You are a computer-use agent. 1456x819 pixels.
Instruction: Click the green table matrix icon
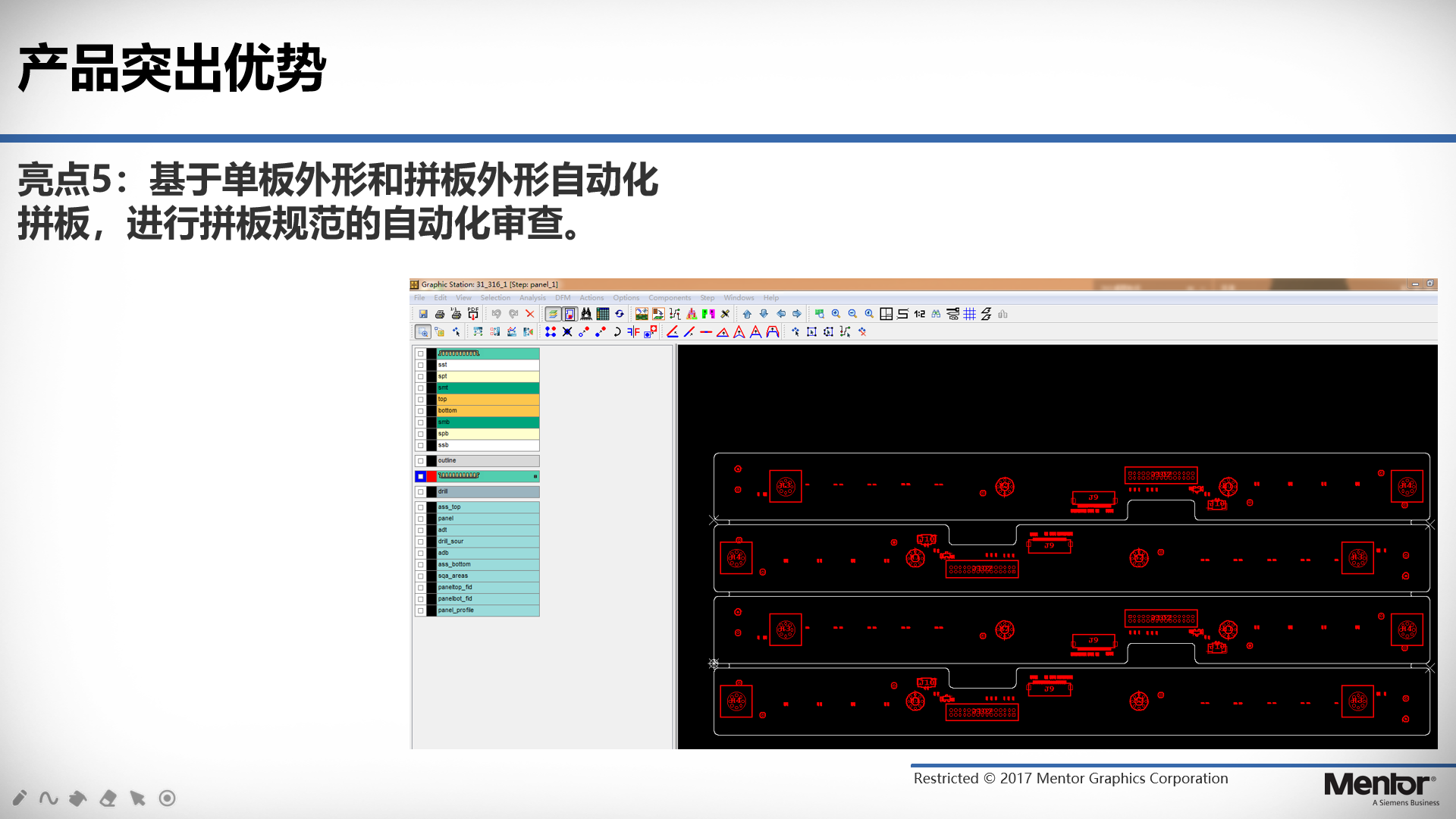point(603,314)
